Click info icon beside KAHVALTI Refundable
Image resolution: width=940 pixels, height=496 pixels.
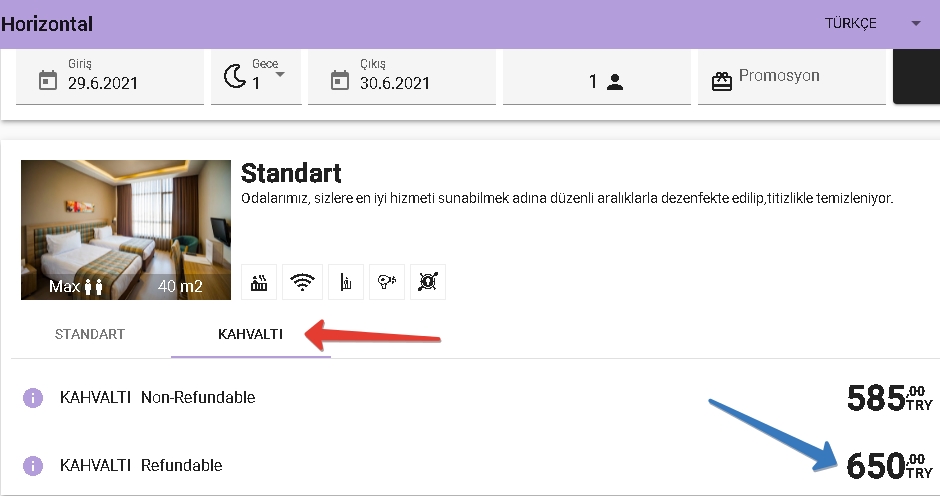(x=33, y=466)
